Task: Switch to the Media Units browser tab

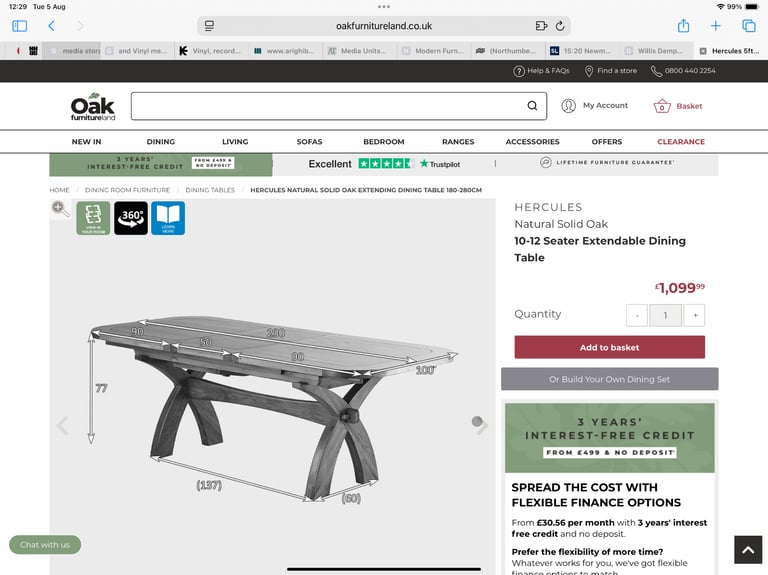Action: coord(357,51)
